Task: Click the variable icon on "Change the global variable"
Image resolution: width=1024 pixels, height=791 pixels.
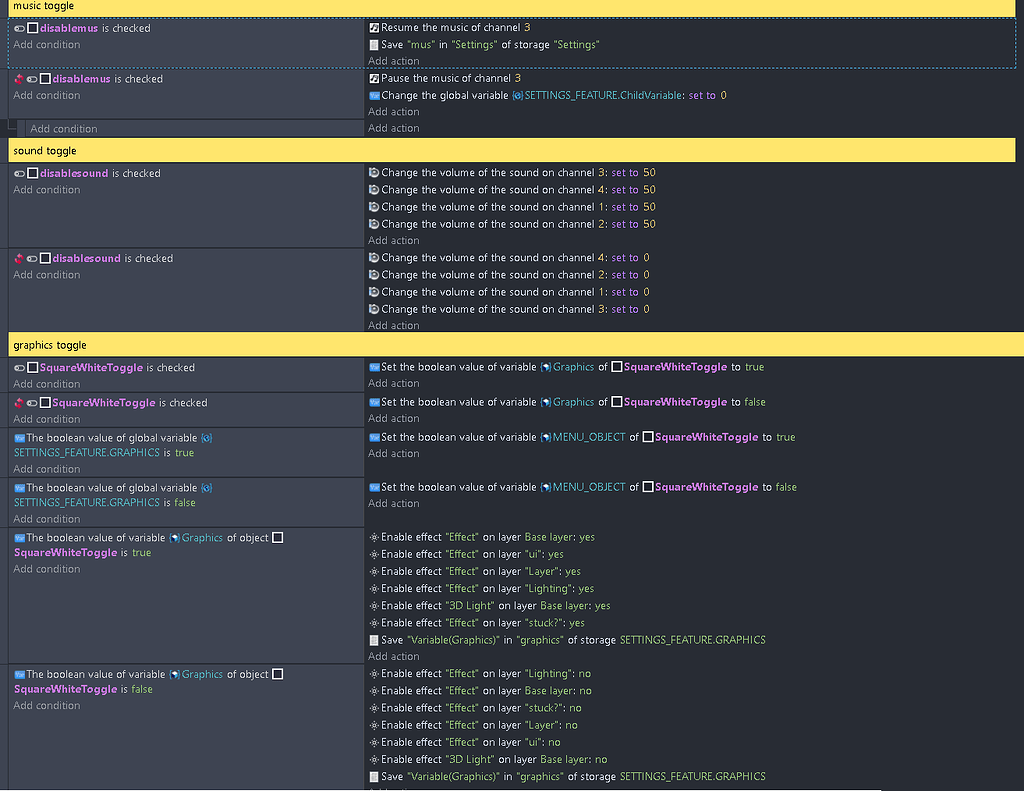Action: [x=374, y=96]
